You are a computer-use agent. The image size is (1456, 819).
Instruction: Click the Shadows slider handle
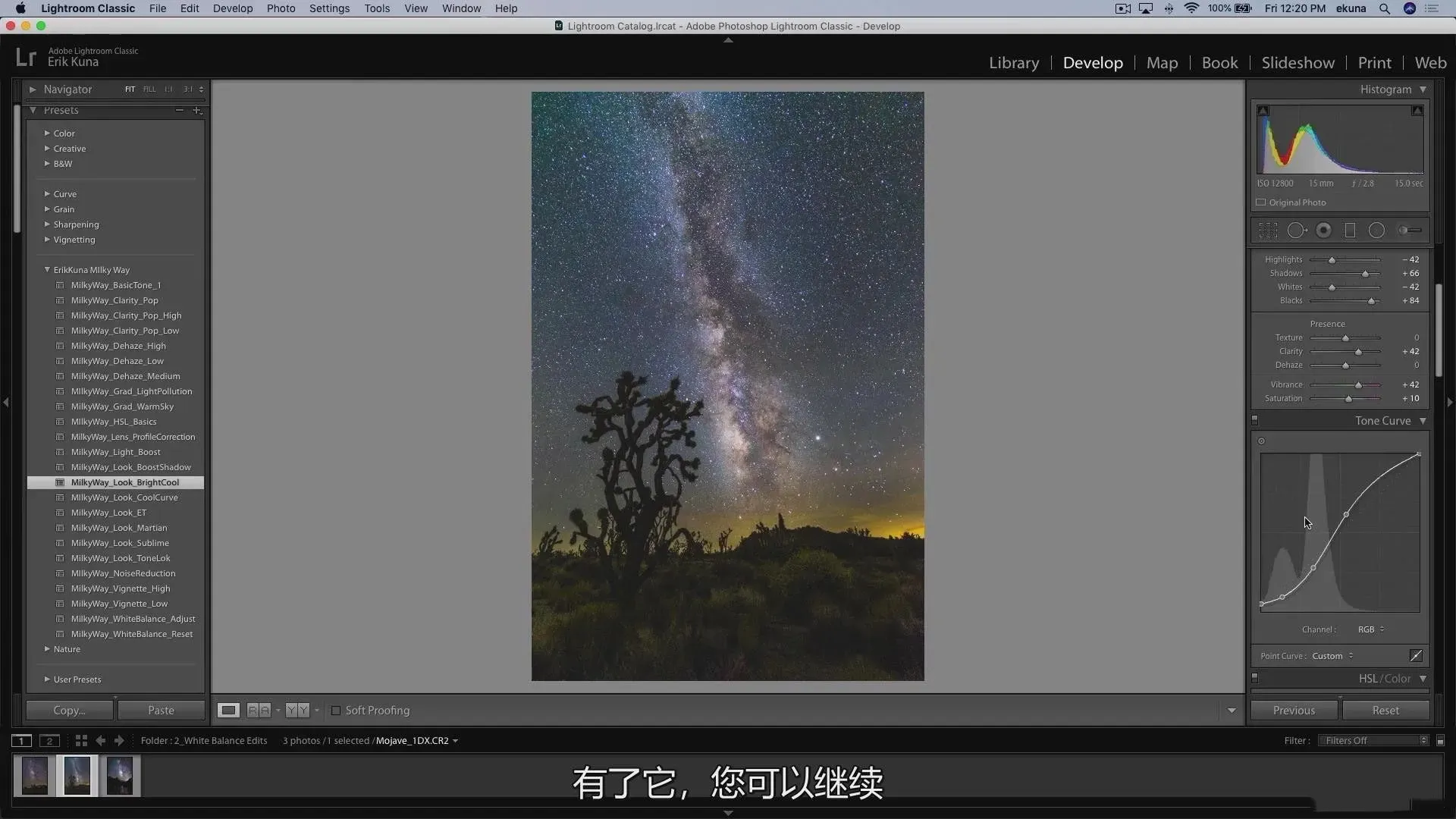[1365, 274]
